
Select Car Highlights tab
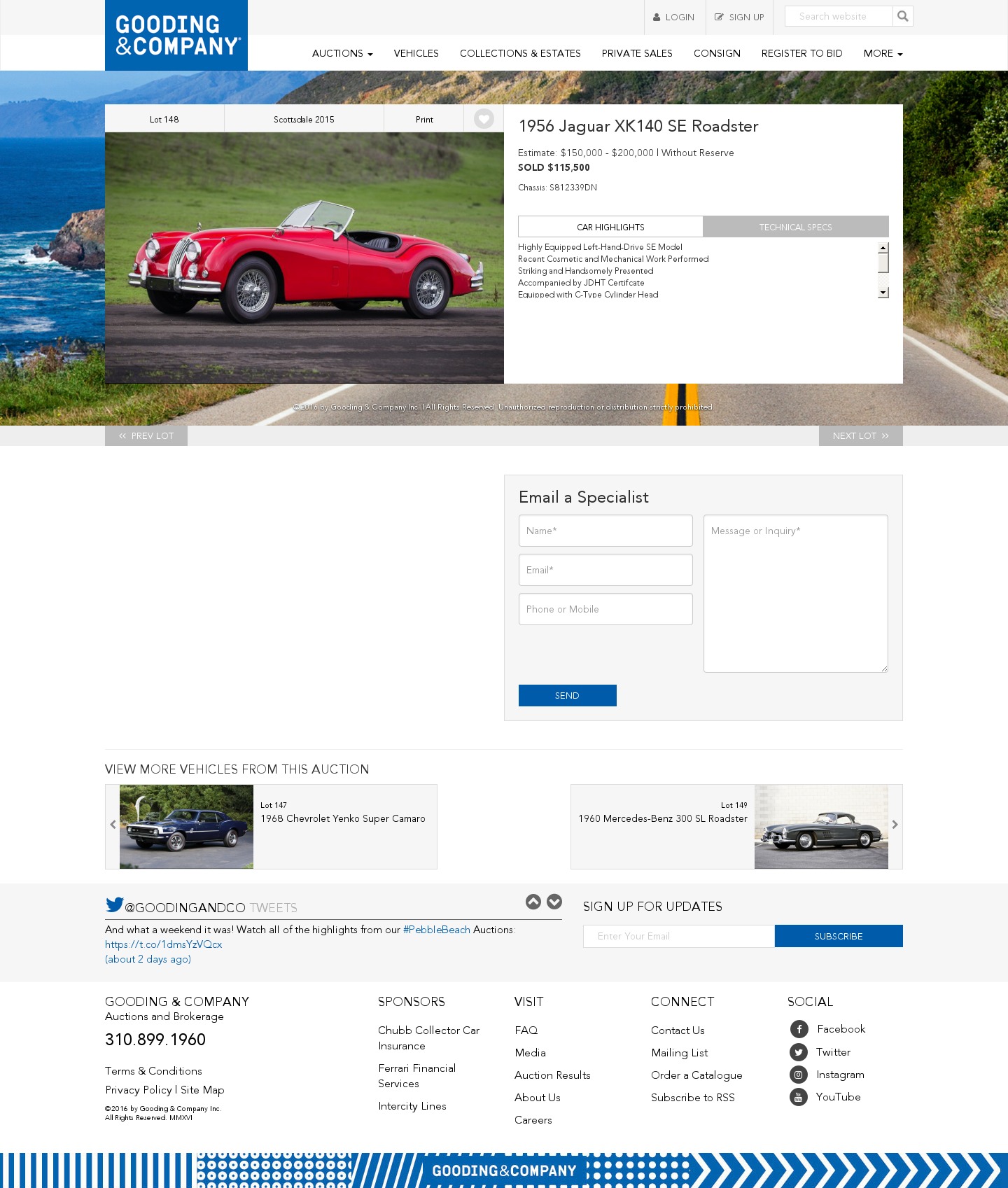pos(610,227)
